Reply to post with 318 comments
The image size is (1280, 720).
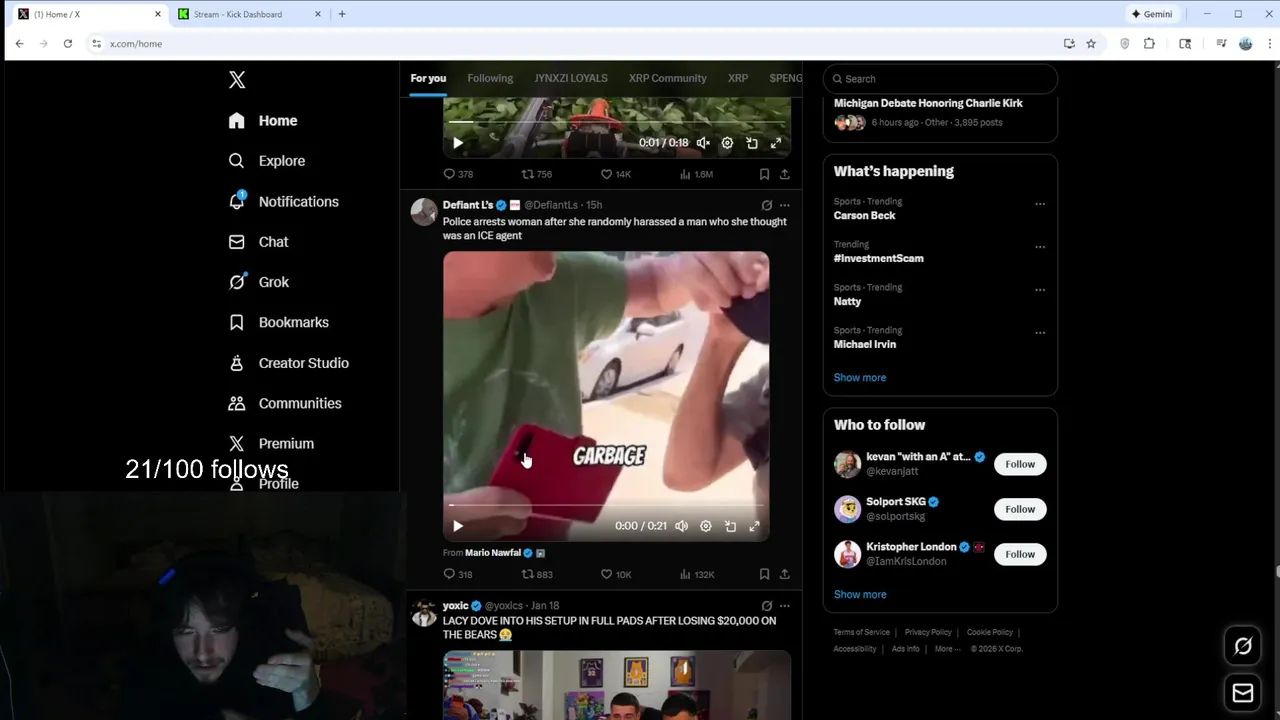[x=458, y=574]
